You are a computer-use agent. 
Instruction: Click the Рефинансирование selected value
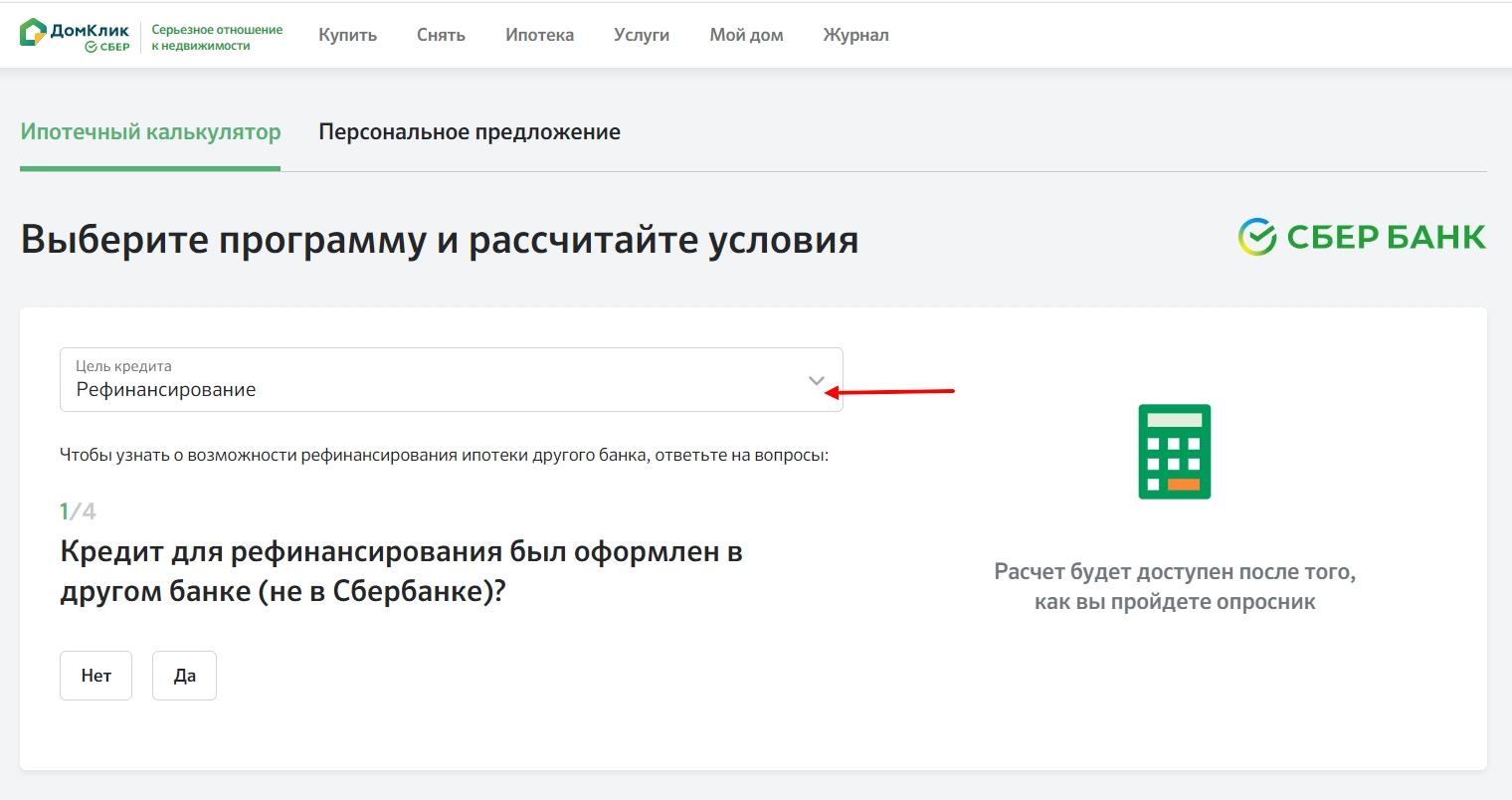click(166, 389)
